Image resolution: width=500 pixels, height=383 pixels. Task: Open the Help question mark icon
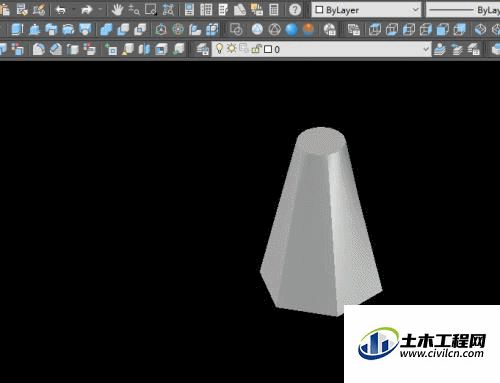pos(295,10)
